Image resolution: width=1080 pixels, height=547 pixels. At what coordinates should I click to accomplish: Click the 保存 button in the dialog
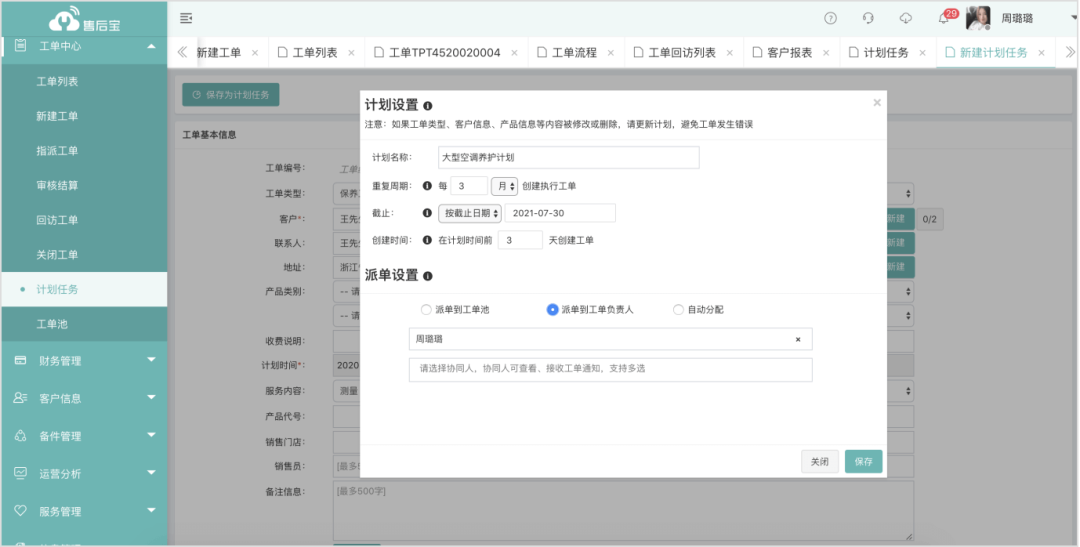tap(863, 462)
